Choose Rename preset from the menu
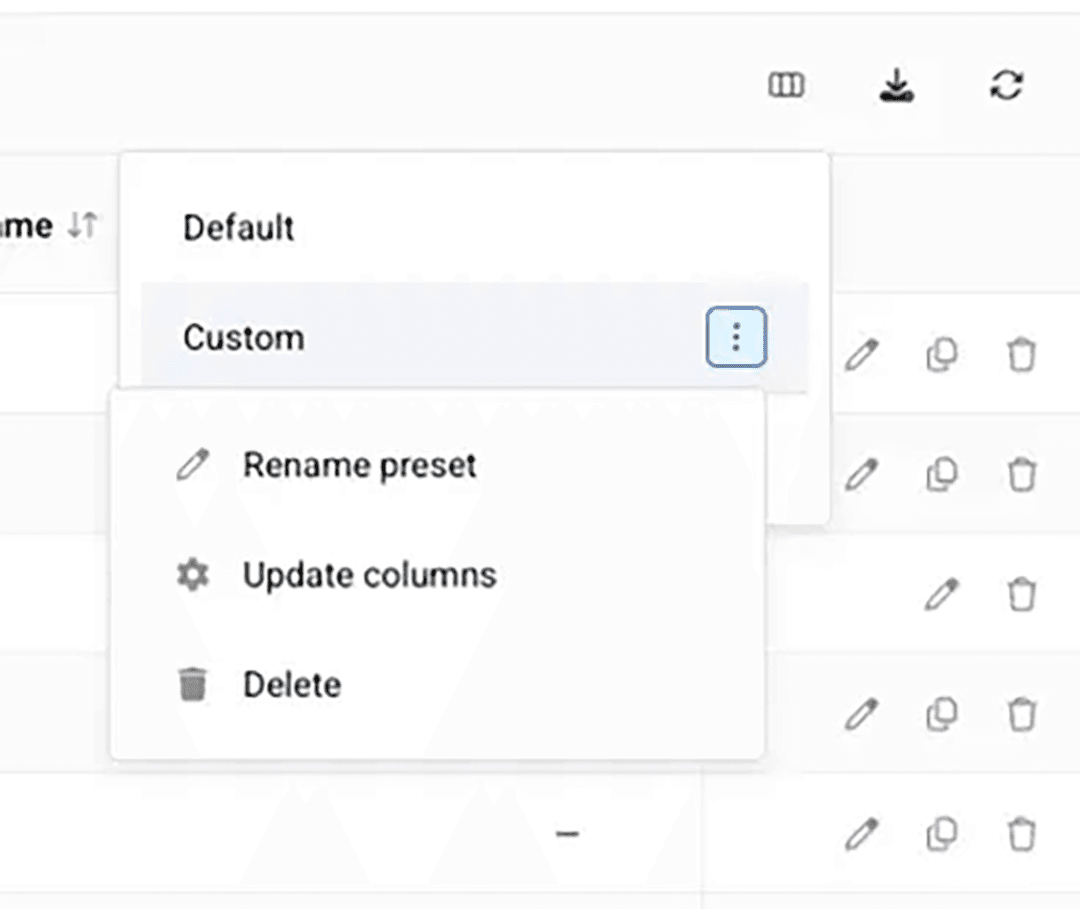 (x=437, y=465)
